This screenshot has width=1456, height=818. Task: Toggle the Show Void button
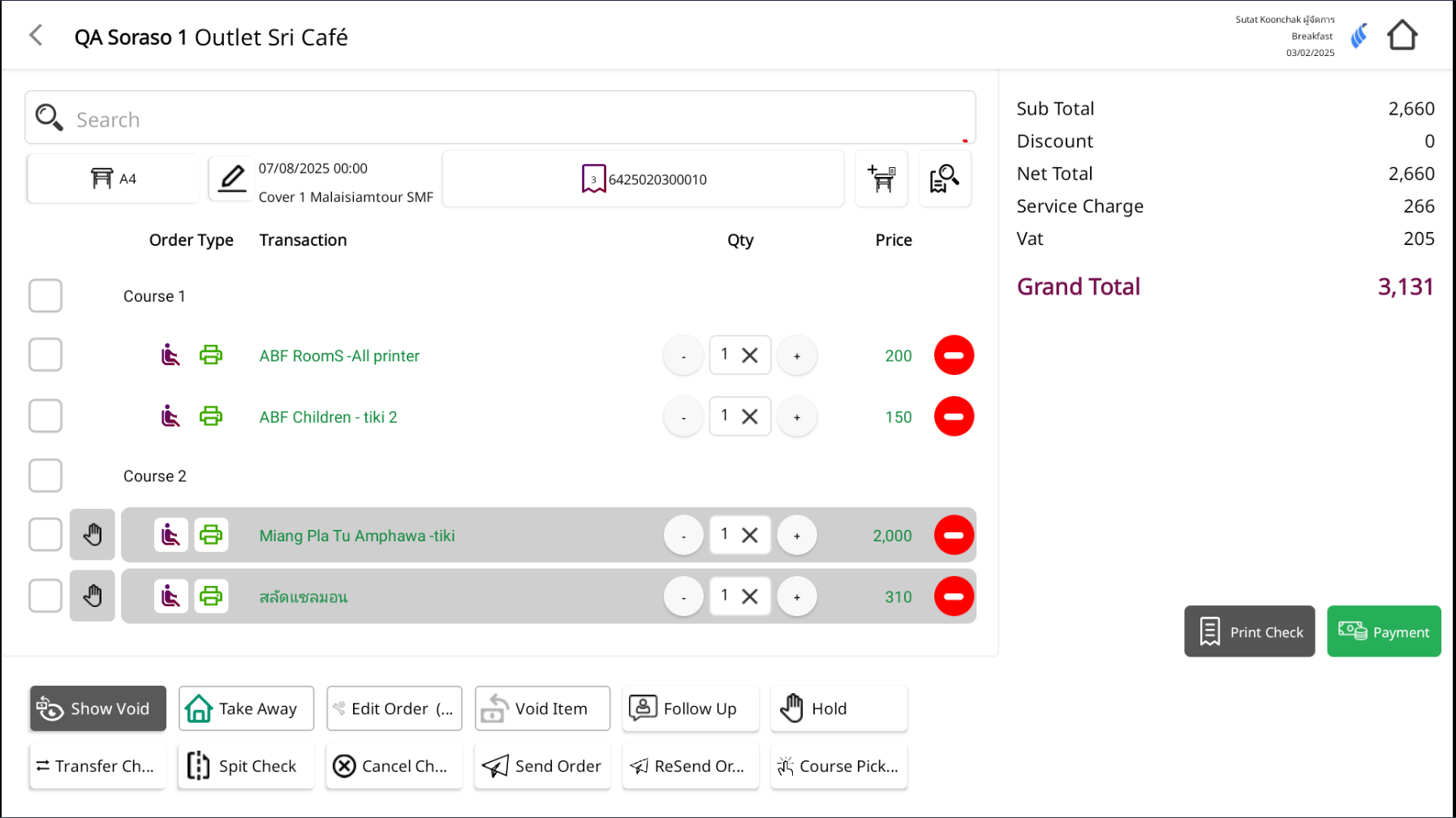coord(98,708)
